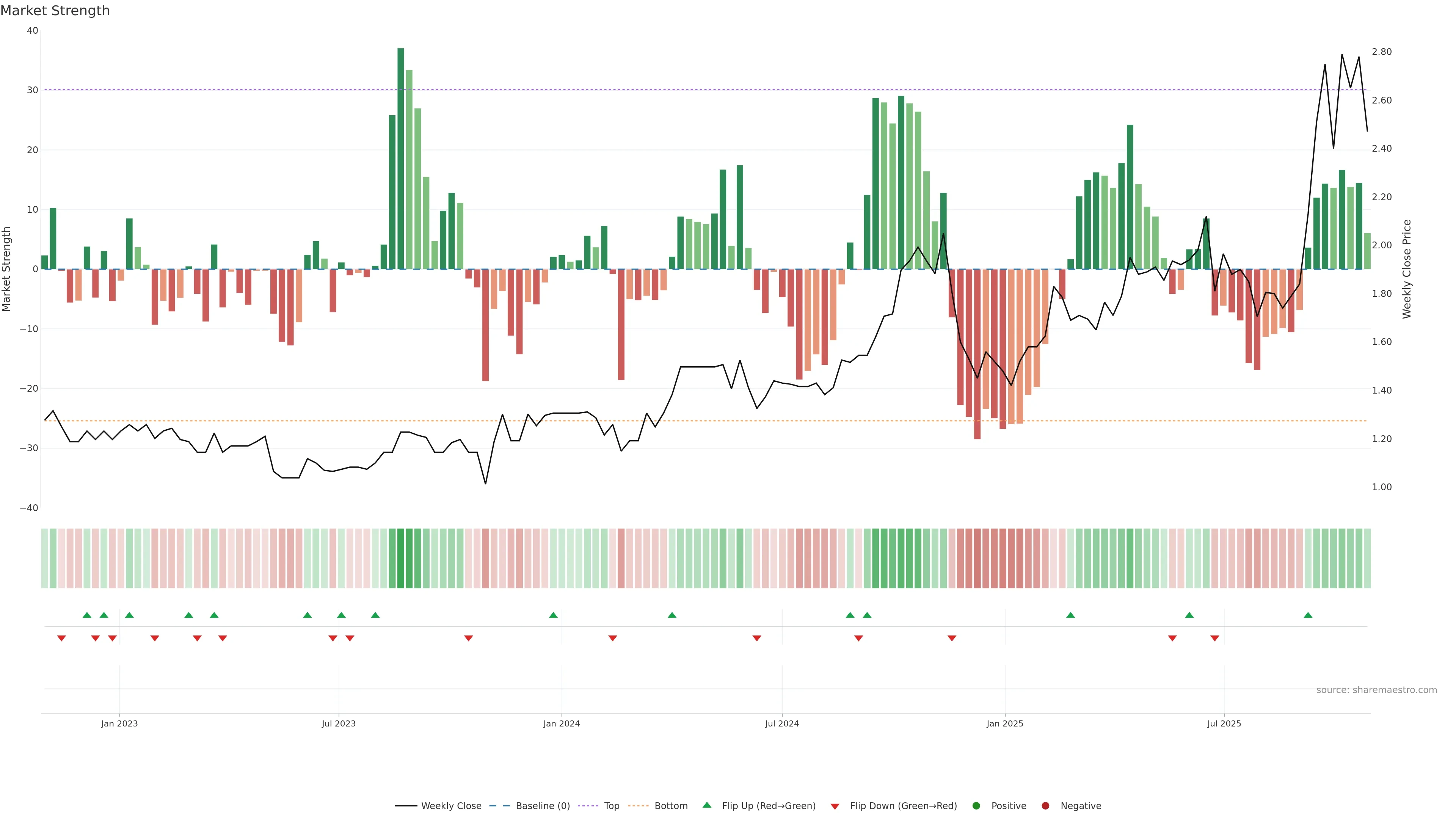Click the orange dotted Bottom legend icon
Viewport: 1456px width, 819px height.
639,806
